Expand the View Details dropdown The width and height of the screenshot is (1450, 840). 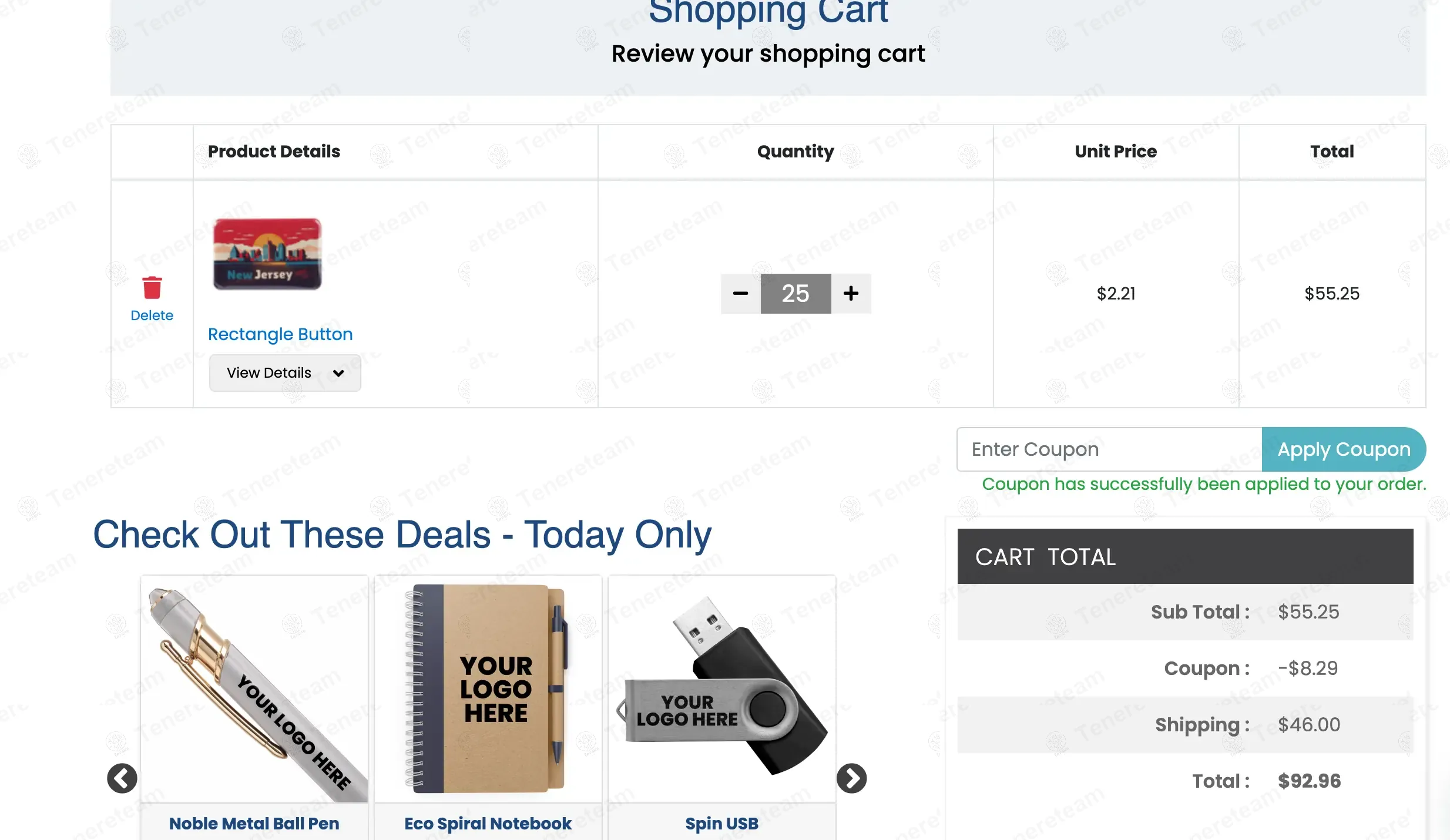284,373
